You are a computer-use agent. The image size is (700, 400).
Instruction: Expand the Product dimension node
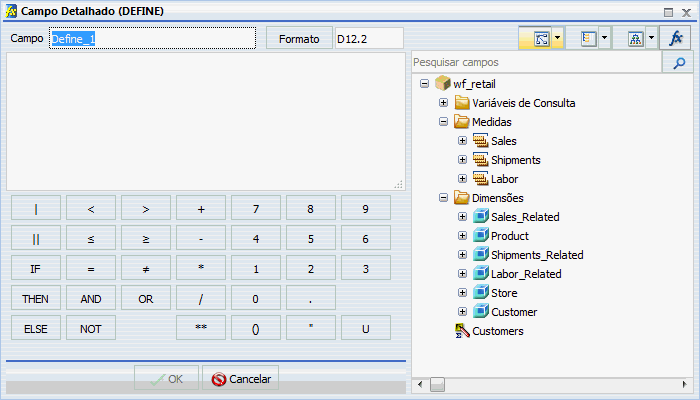click(462, 235)
